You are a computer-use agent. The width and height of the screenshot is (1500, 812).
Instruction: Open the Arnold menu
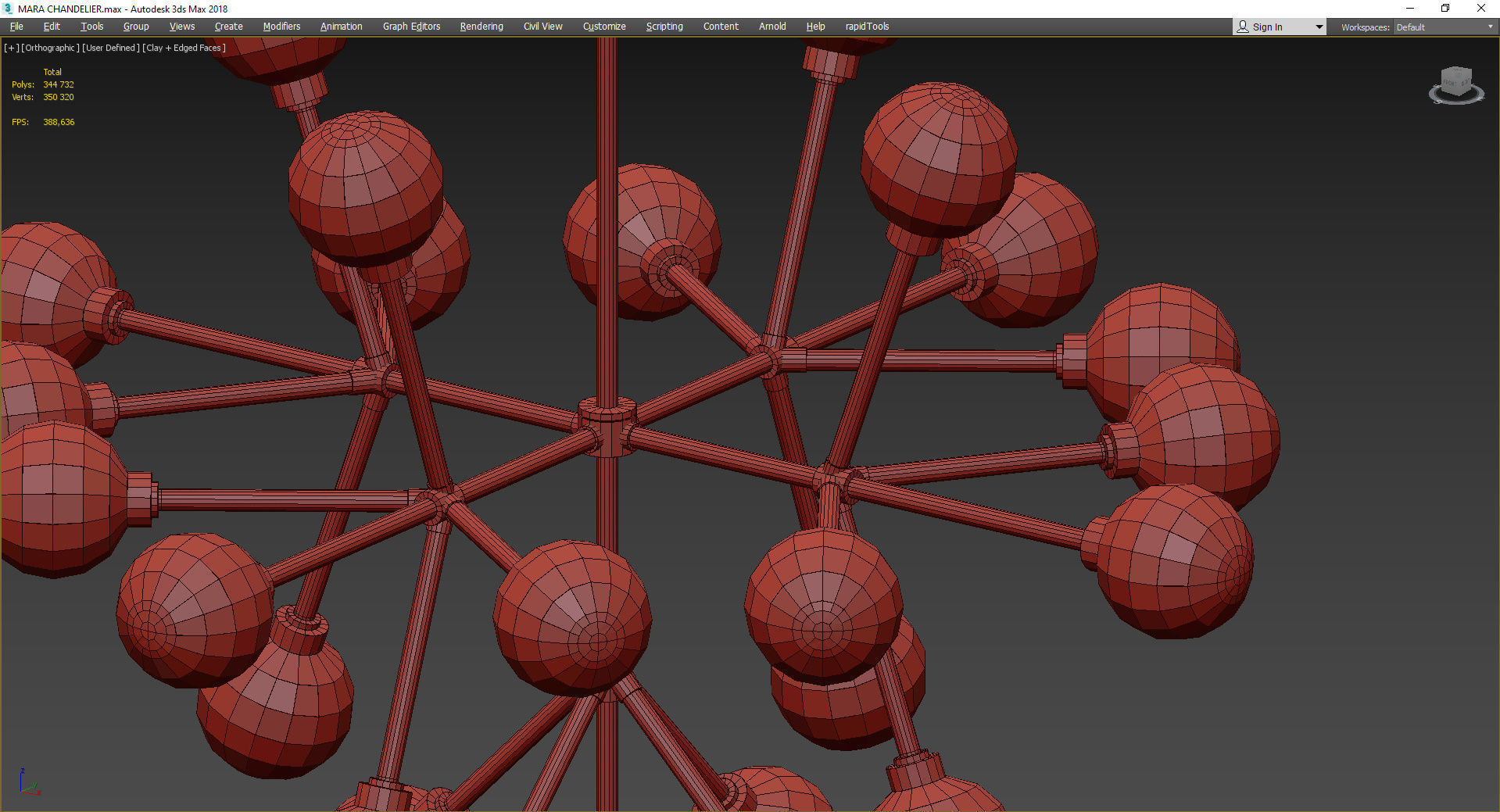[x=772, y=27]
